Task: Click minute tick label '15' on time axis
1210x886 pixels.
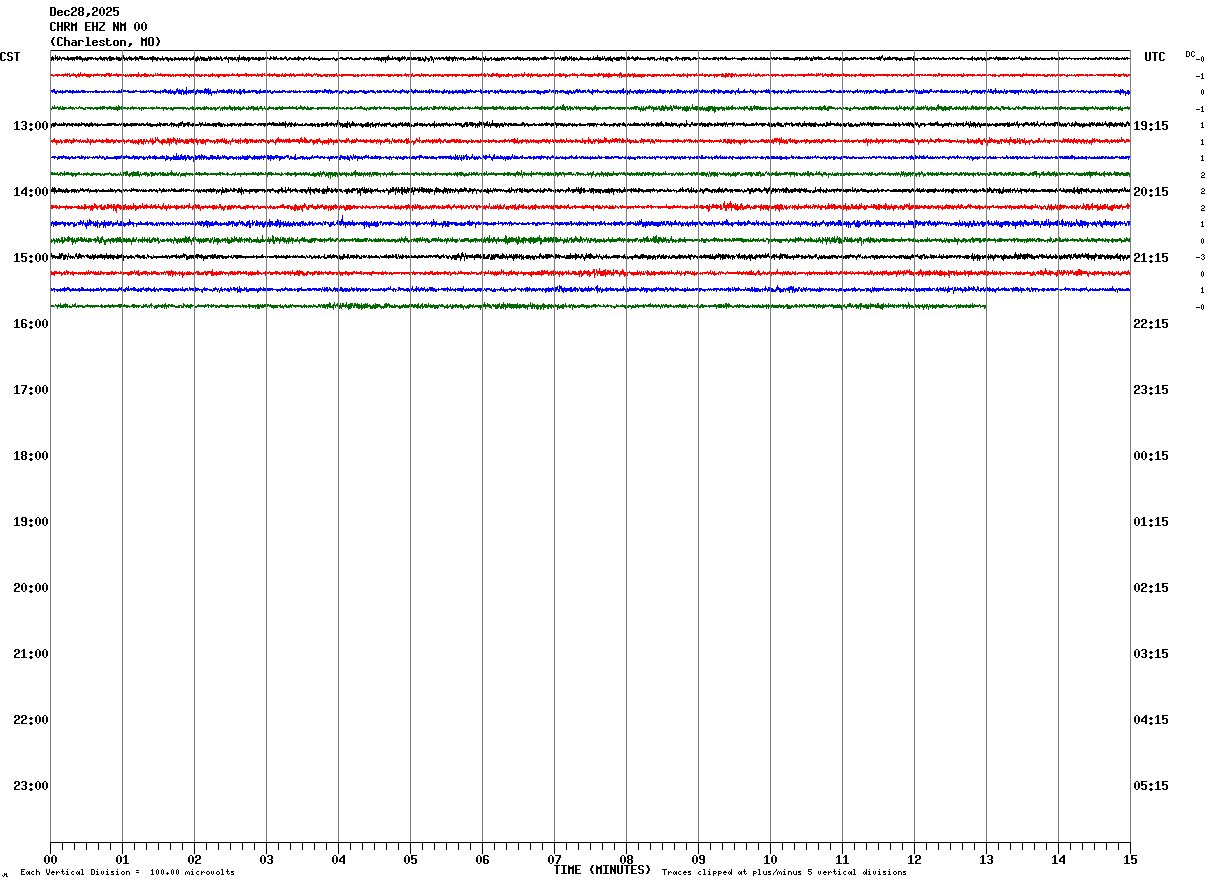Action: tap(1130, 860)
